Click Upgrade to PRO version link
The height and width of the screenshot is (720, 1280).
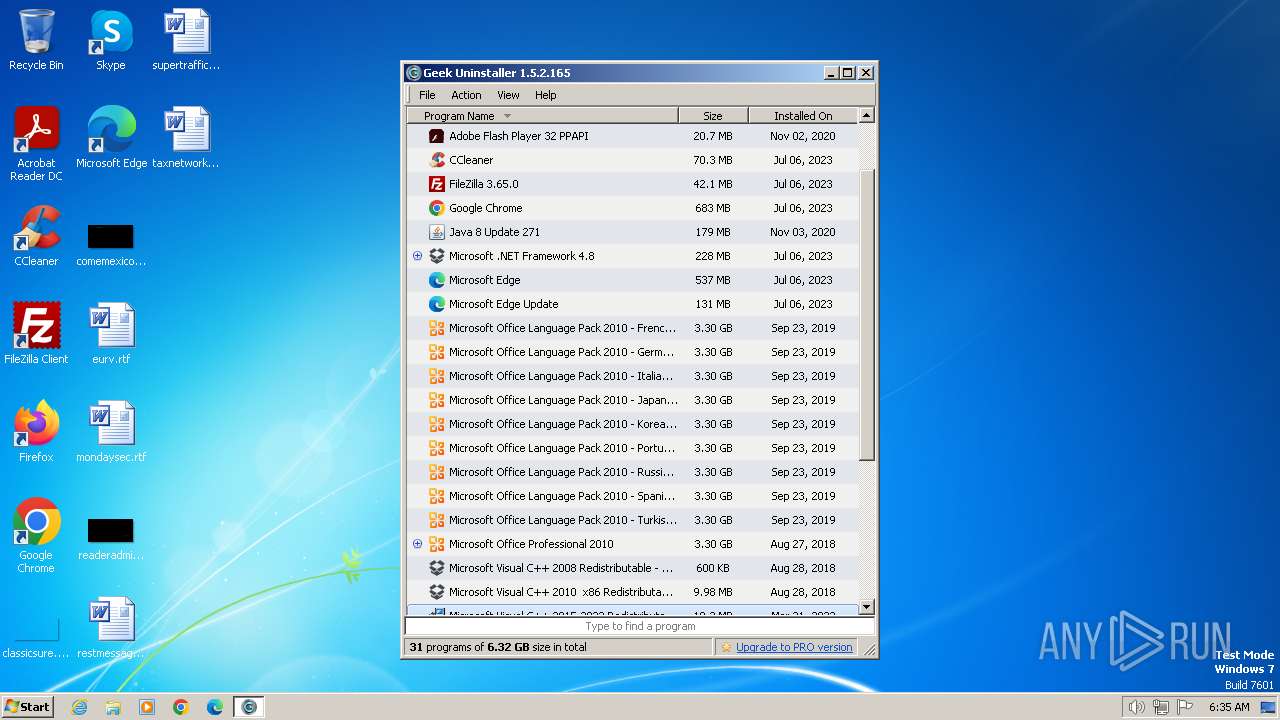794,647
